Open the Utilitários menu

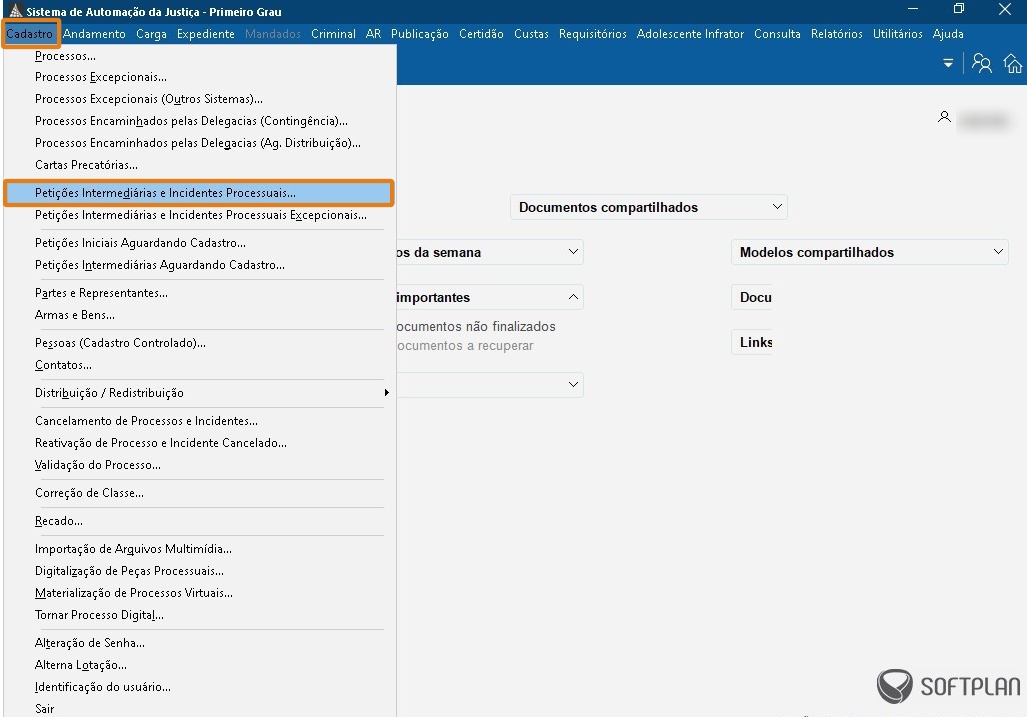(898, 34)
